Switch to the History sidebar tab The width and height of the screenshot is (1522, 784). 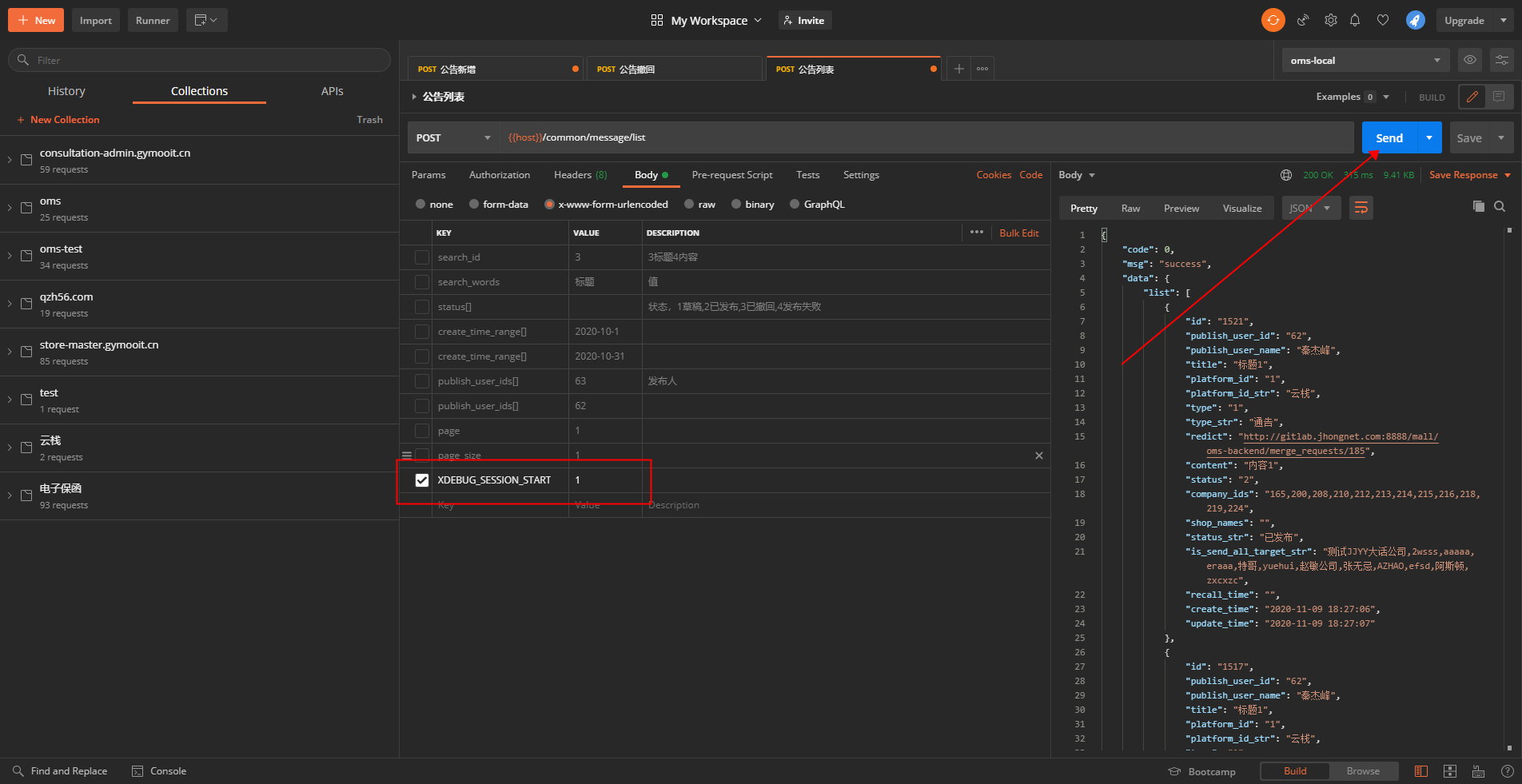[x=66, y=91]
